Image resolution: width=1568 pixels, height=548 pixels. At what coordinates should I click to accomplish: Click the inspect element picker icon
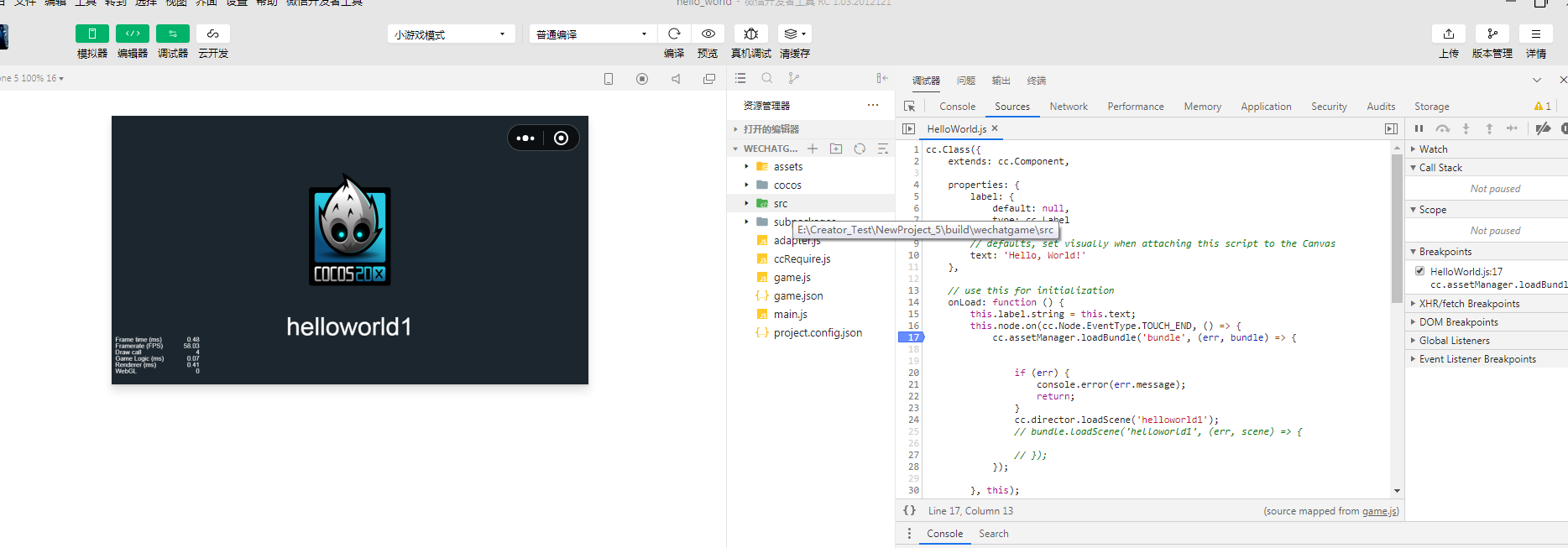pos(909,107)
